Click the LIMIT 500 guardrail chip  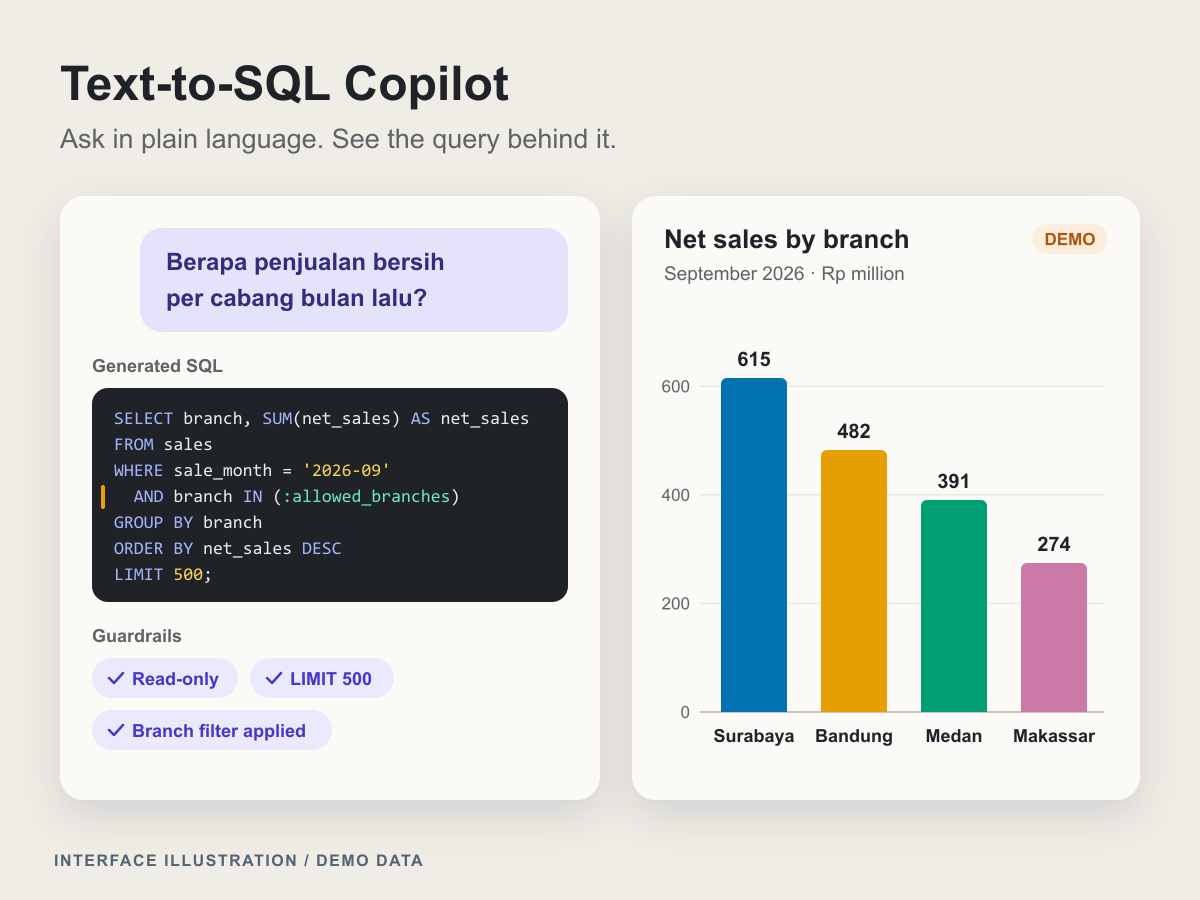322,679
